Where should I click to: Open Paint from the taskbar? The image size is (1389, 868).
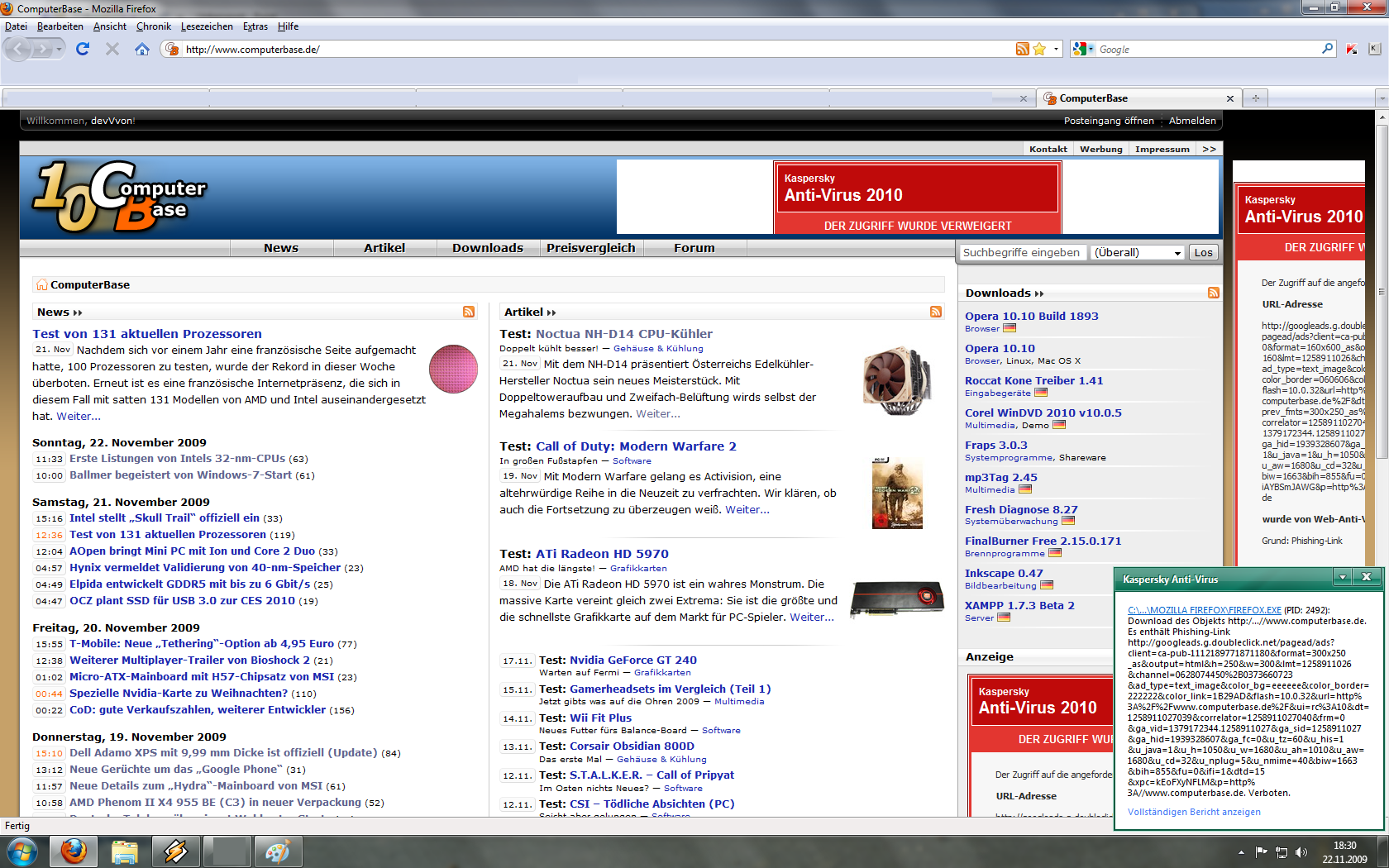[277, 851]
